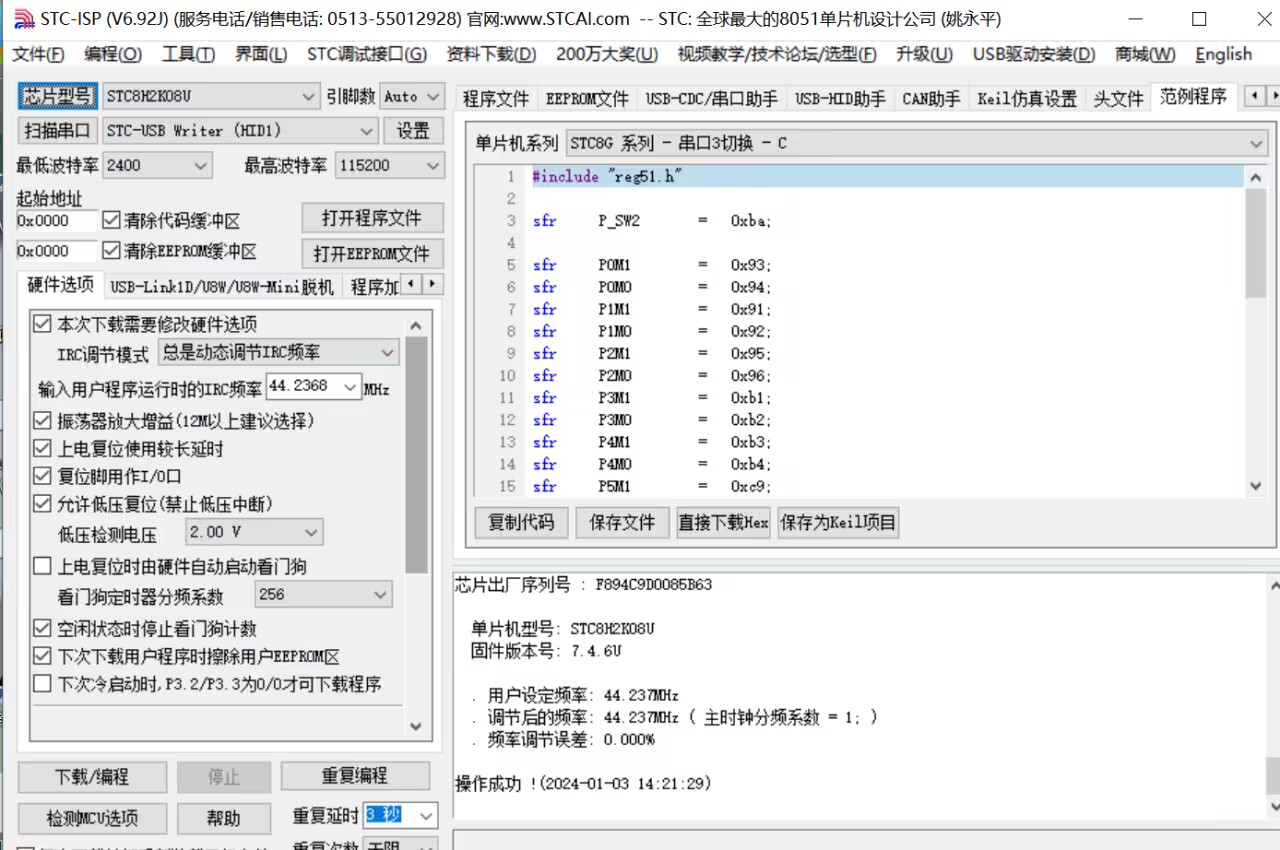Toggle 上电复位使用较长延时 checkbox
This screenshot has height=850, width=1280.
42,449
